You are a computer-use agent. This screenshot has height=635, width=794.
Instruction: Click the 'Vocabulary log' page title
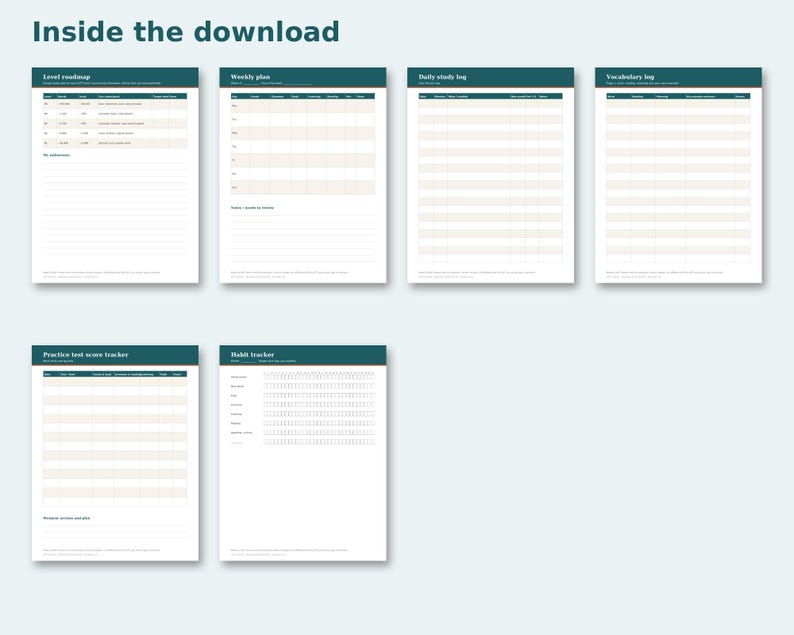pyautogui.click(x=630, y=77)
